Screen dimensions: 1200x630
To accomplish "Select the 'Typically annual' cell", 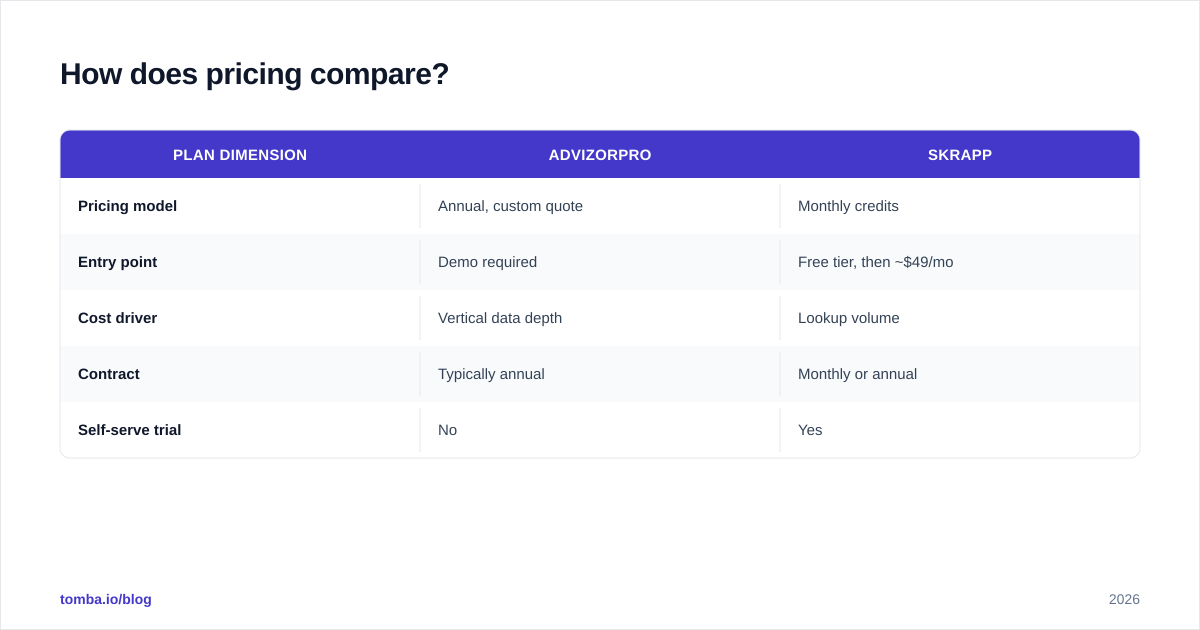I will tap(491, 374).
